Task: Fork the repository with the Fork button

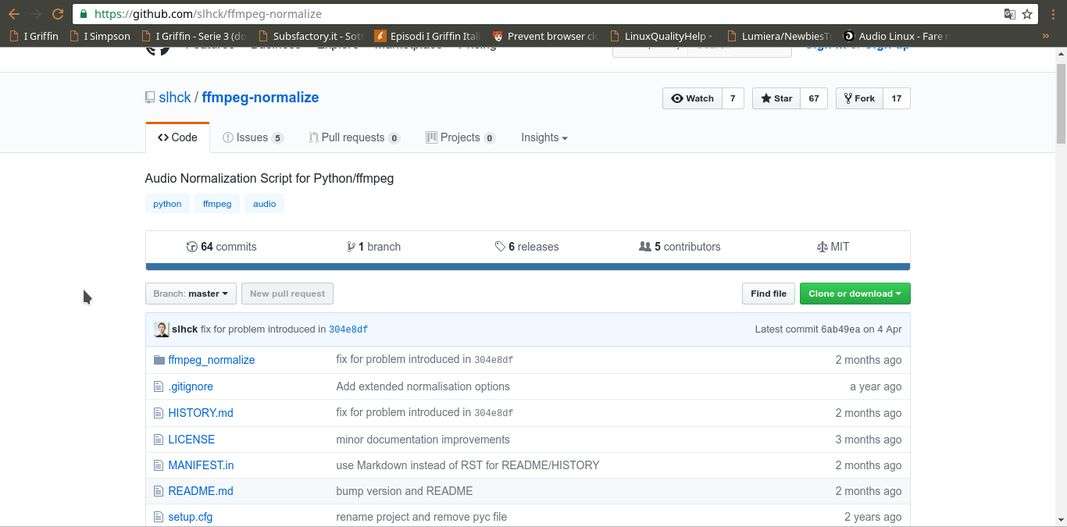Action: point(859,98)
